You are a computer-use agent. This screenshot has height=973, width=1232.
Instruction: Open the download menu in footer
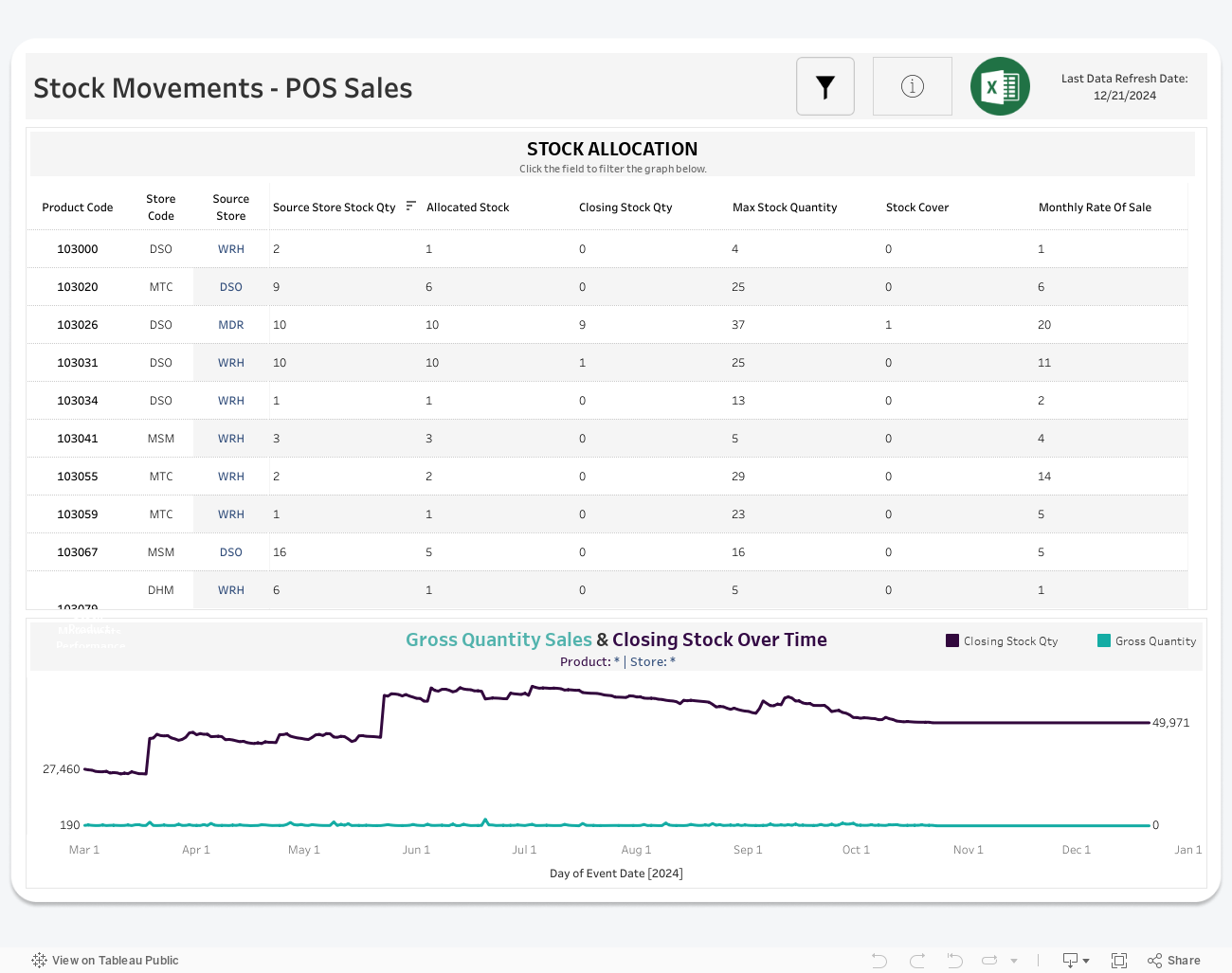pyautogui.click(x=1076, y=960)
